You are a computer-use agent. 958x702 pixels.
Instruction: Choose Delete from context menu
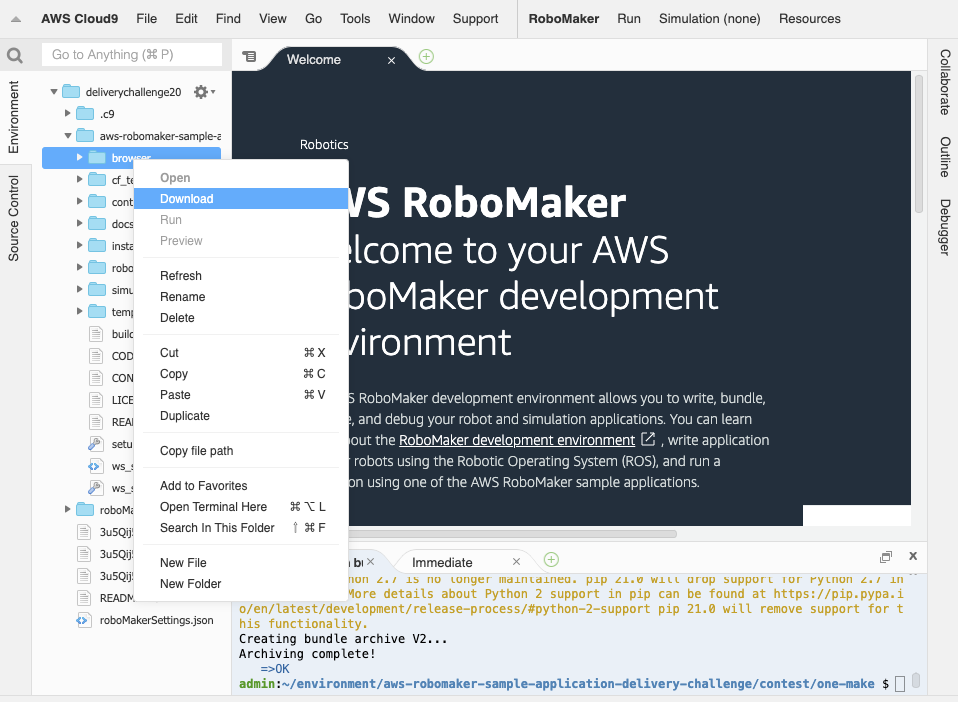(x=241, y=318)
